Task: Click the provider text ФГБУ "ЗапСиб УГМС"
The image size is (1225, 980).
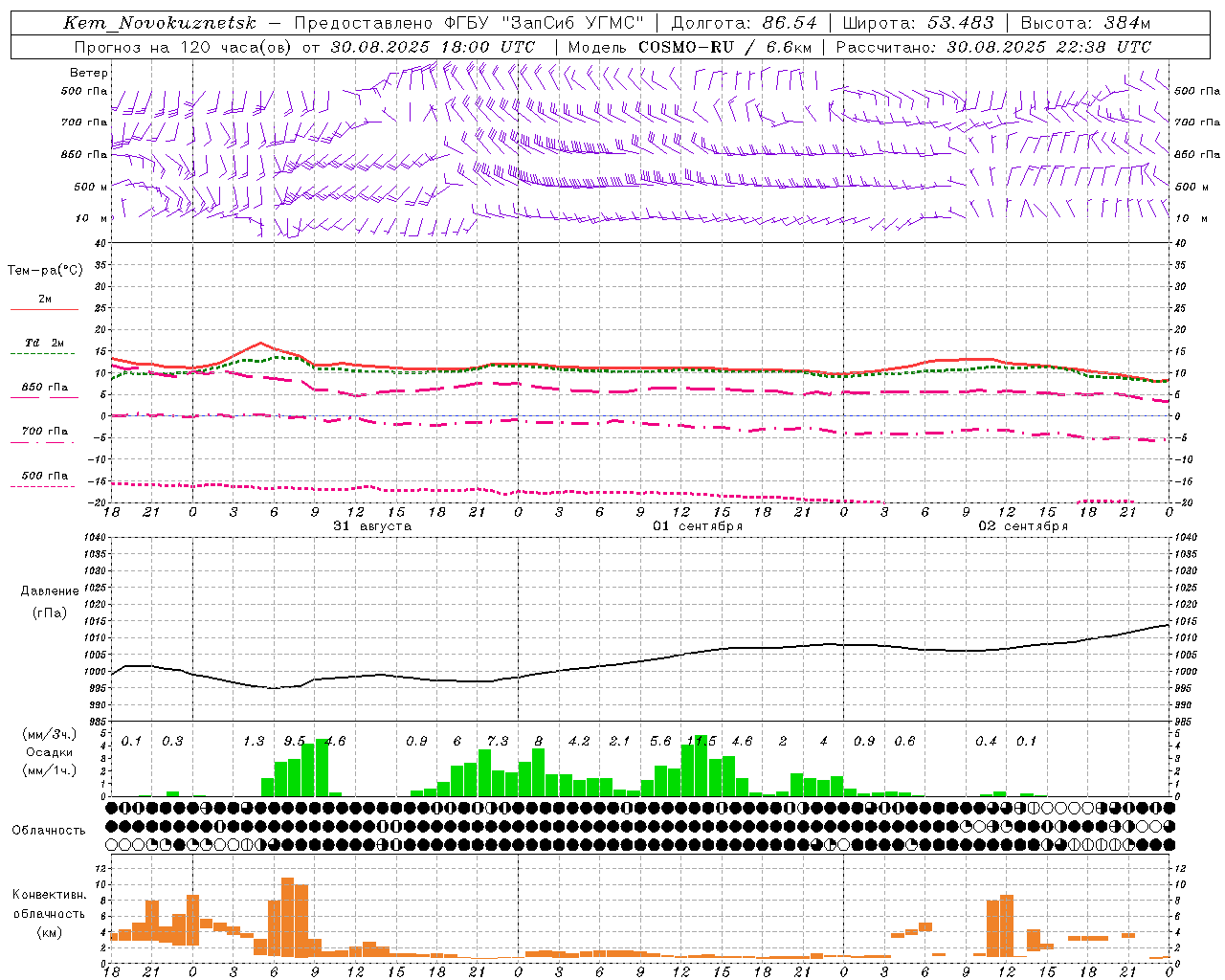Action: (545, 23)
